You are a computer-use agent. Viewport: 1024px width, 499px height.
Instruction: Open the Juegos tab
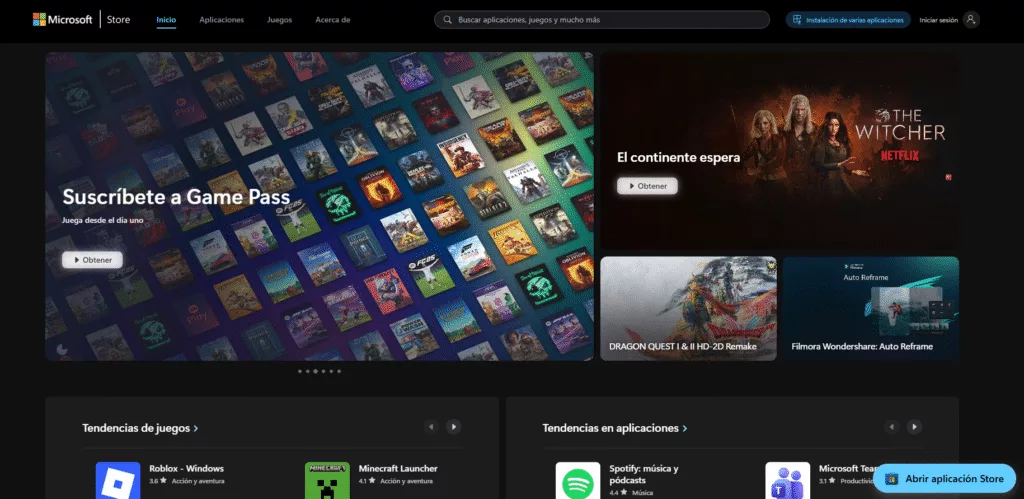pyautogui.click(x=280, y=20)
